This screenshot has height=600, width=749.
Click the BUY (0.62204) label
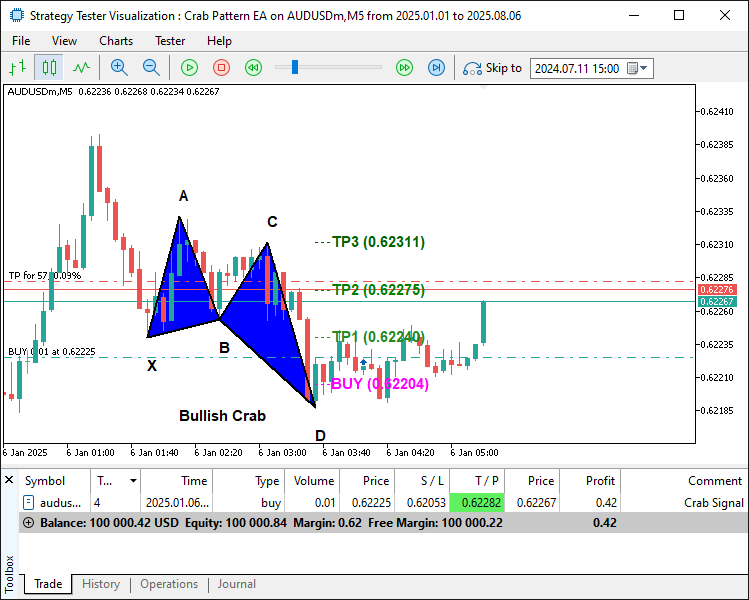coord(380,384)
